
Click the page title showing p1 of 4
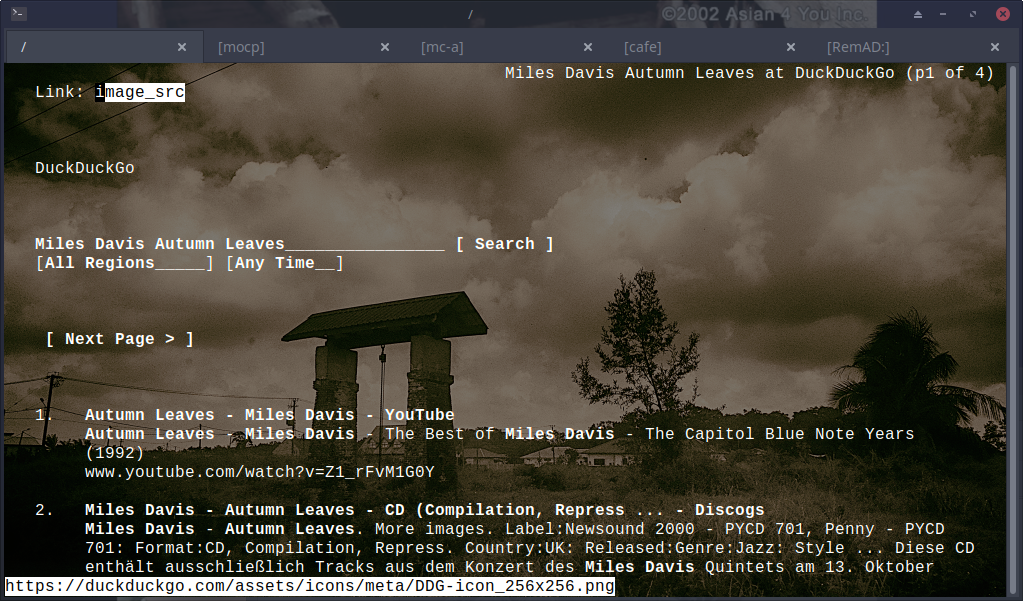tap(749, 73)
